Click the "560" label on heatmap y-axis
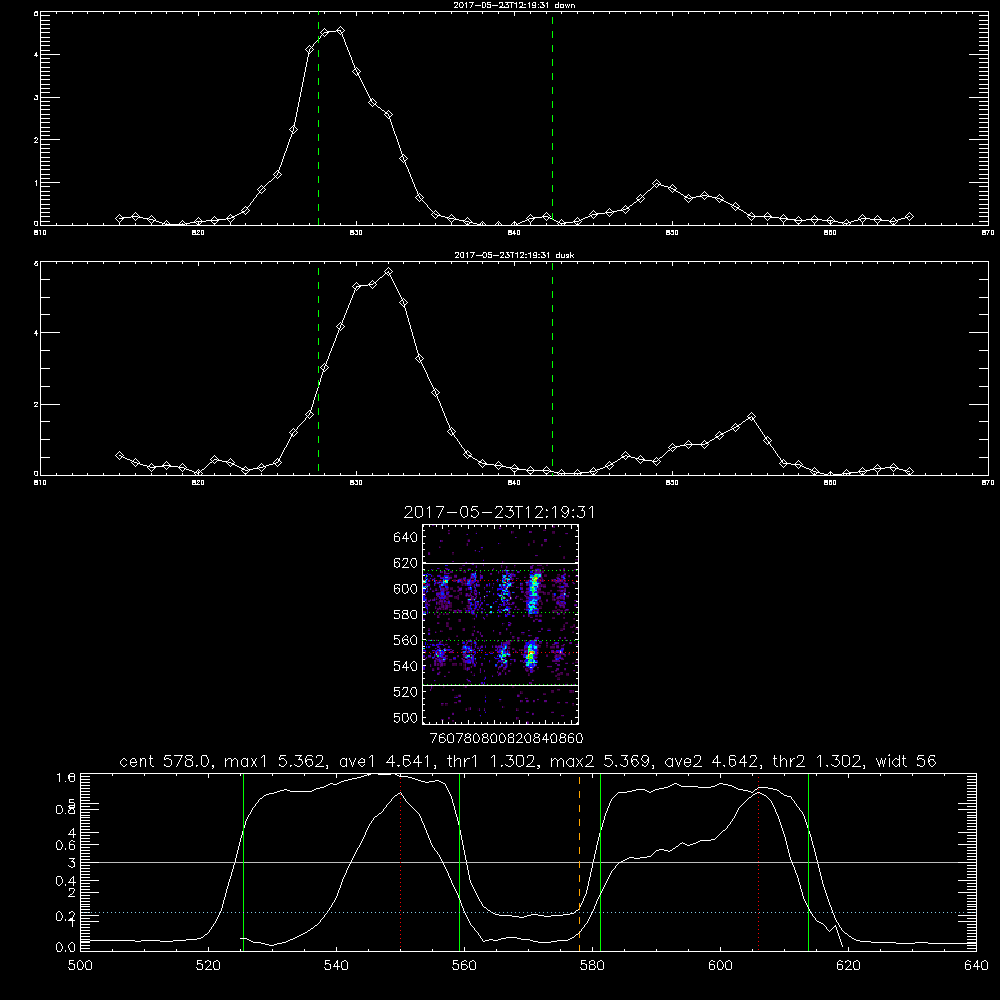This screenshot has width=1000, height=1000. [x=406, y=640]
